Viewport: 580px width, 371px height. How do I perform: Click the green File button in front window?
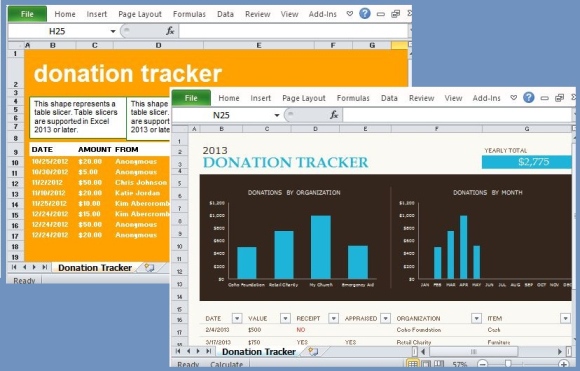[191, 98]
